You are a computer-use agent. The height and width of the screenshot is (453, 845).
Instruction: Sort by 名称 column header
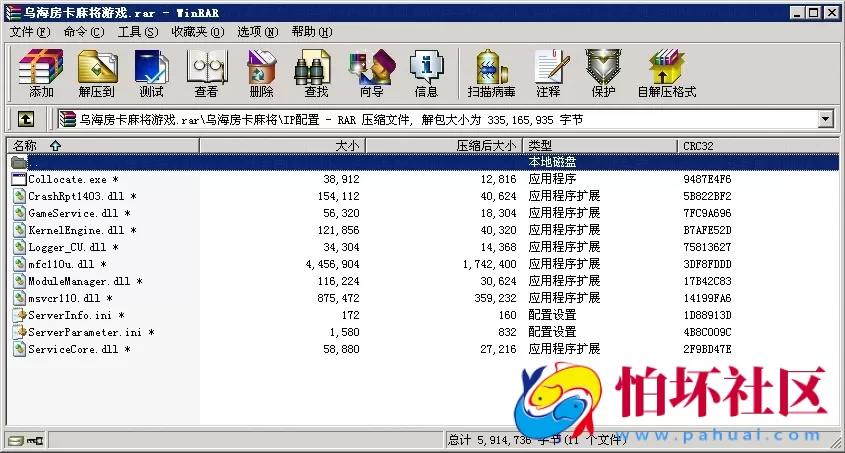[103, 145]
